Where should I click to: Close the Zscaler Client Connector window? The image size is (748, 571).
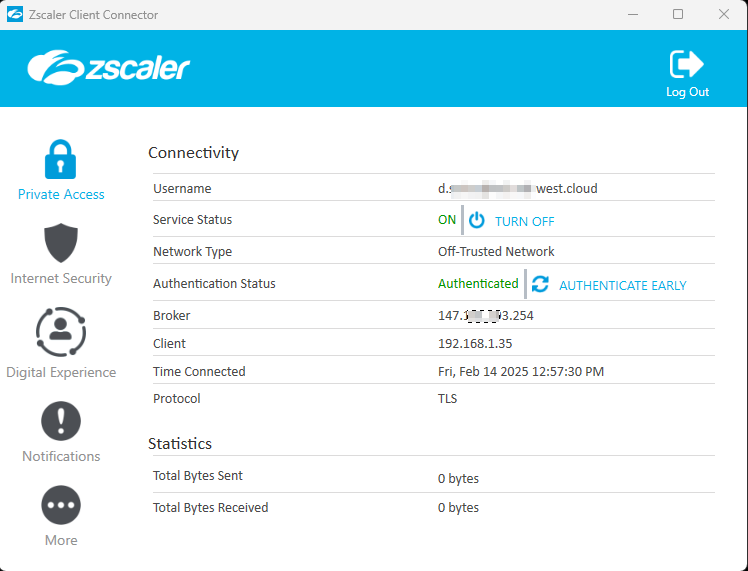point(724,14)
